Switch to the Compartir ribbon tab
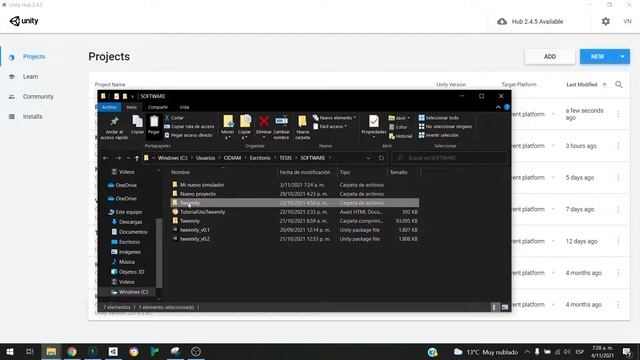Screen dimensions: 640x360 158,107
